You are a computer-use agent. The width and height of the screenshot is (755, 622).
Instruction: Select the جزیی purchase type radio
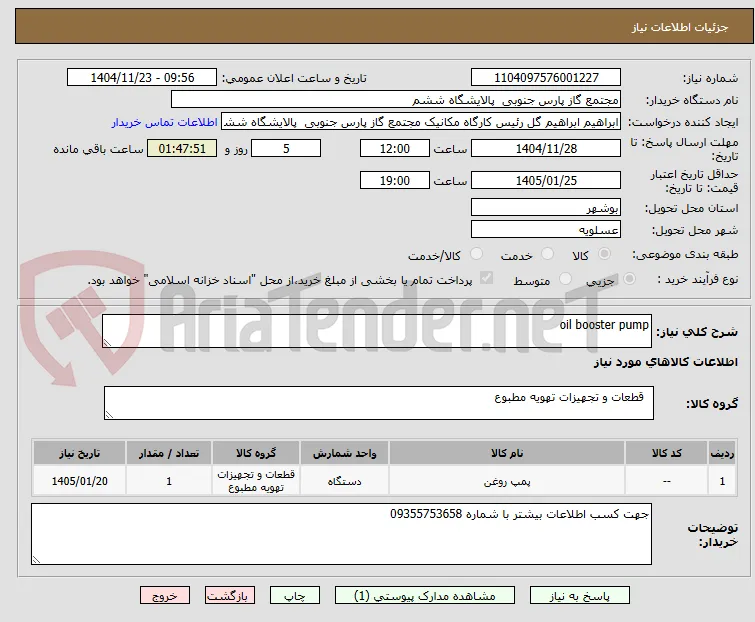tap(629, 279)
